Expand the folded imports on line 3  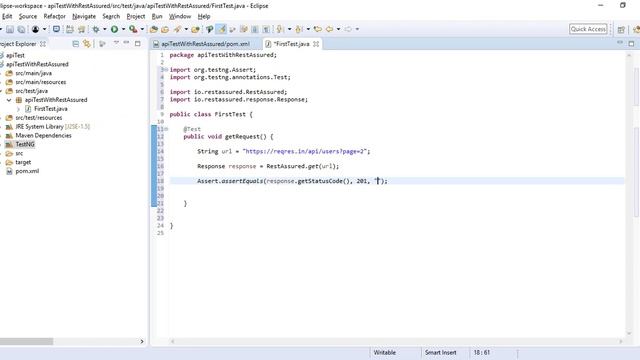[166, 70]
